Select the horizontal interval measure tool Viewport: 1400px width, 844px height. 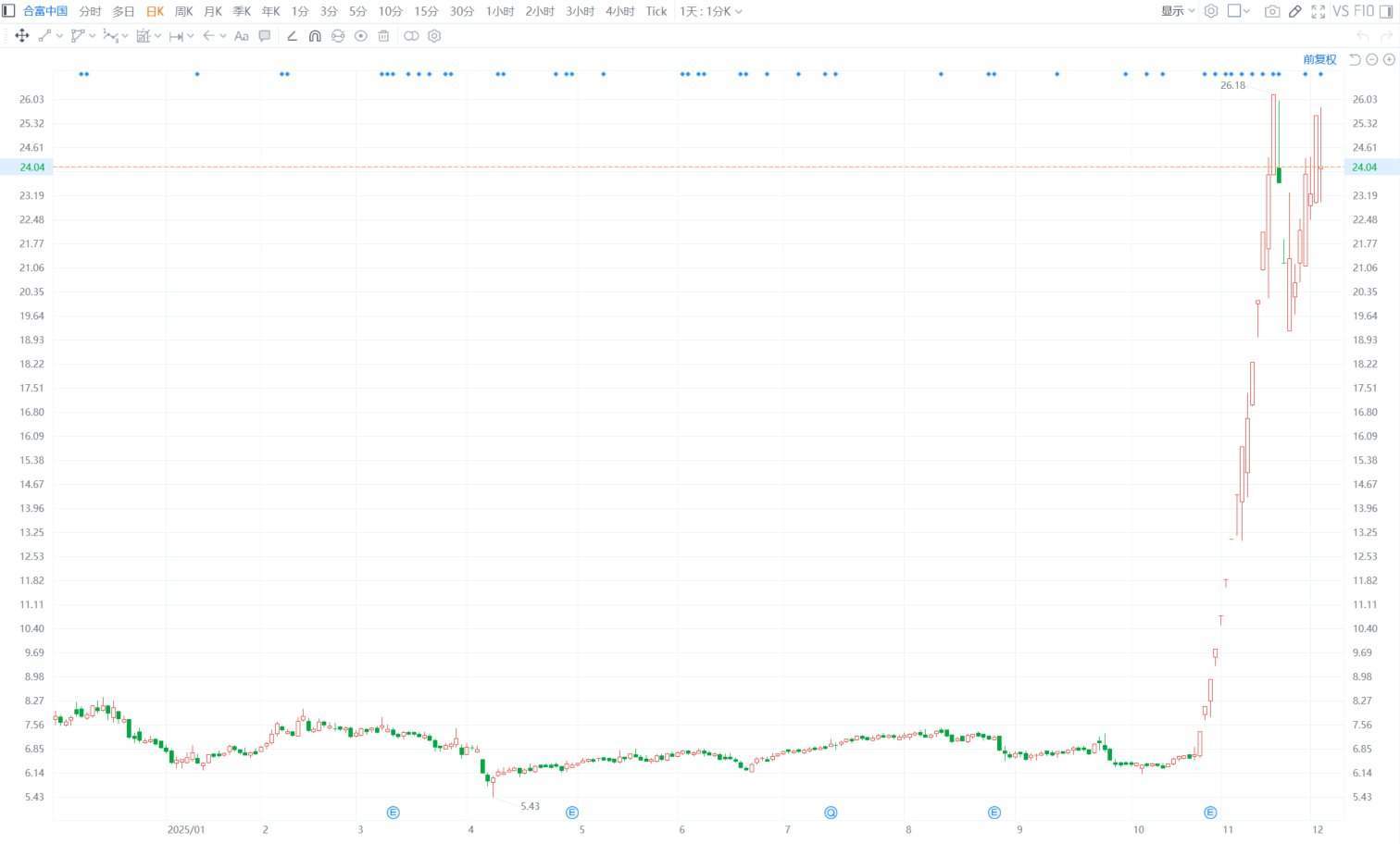click(176, 36)
